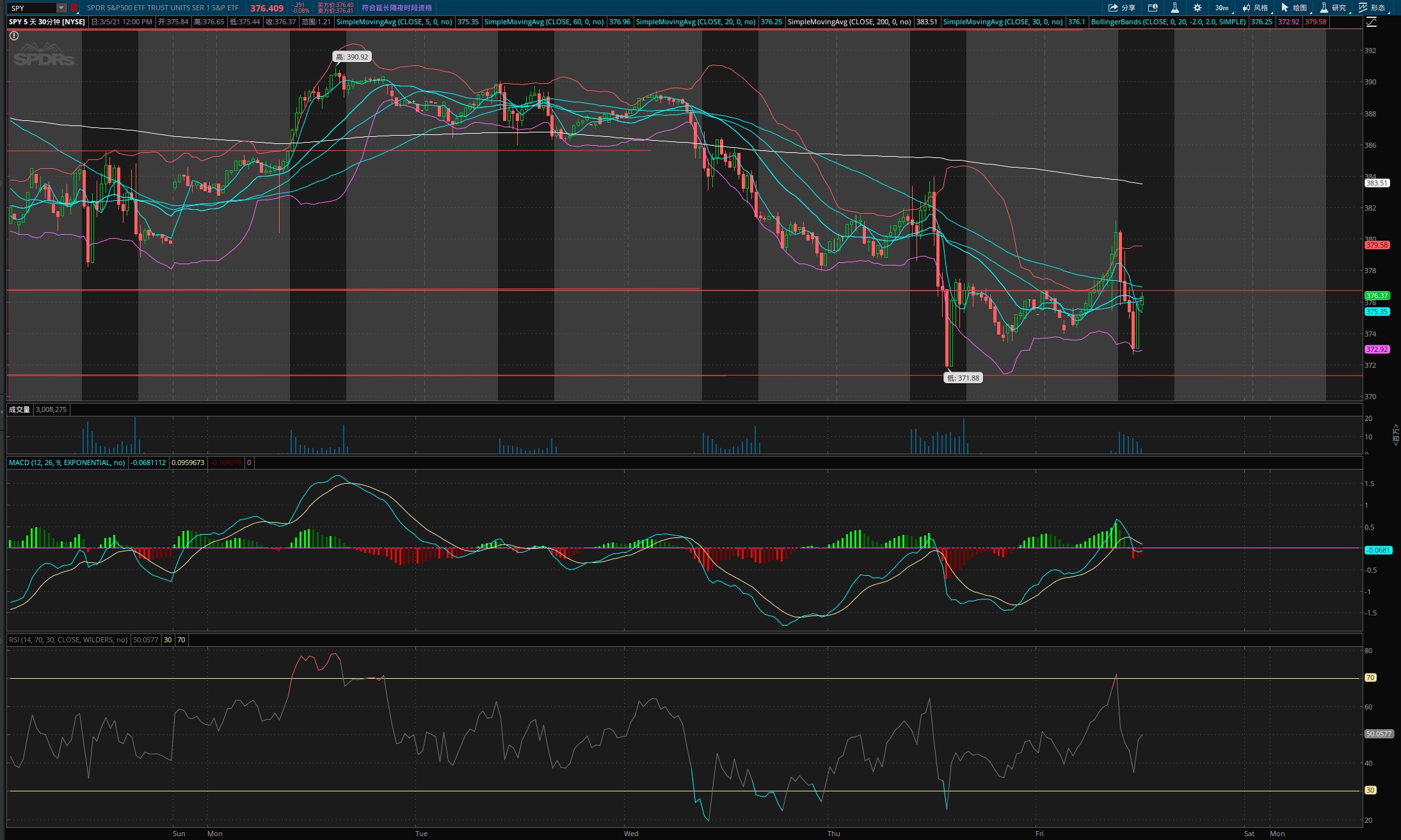Click the Wed label on time axis
Image resolution: width=1401 pixels, height=840 pixels.
(631, 834)
